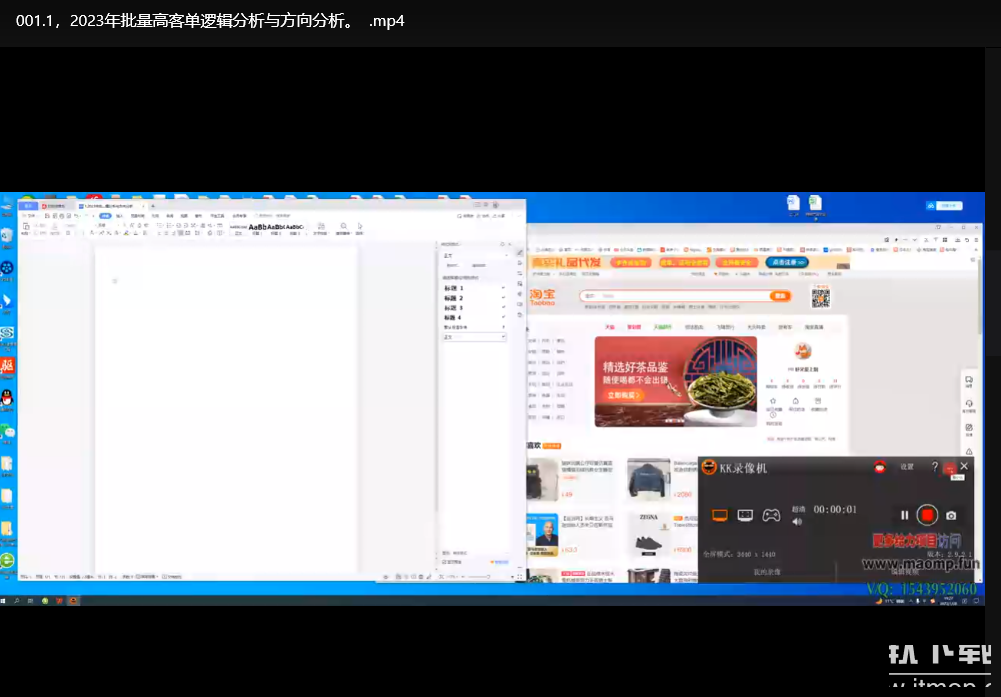Screen dimensions: 1001x697
Task: Open 设置 in KK录像机
Action: click(x=906, y=467)
